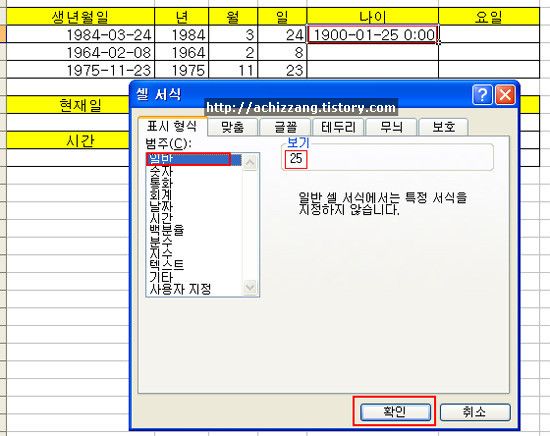Select cell showing 1900-01-25 0:00
Screen dimensions: 550x436
click(x=373, y=34)
